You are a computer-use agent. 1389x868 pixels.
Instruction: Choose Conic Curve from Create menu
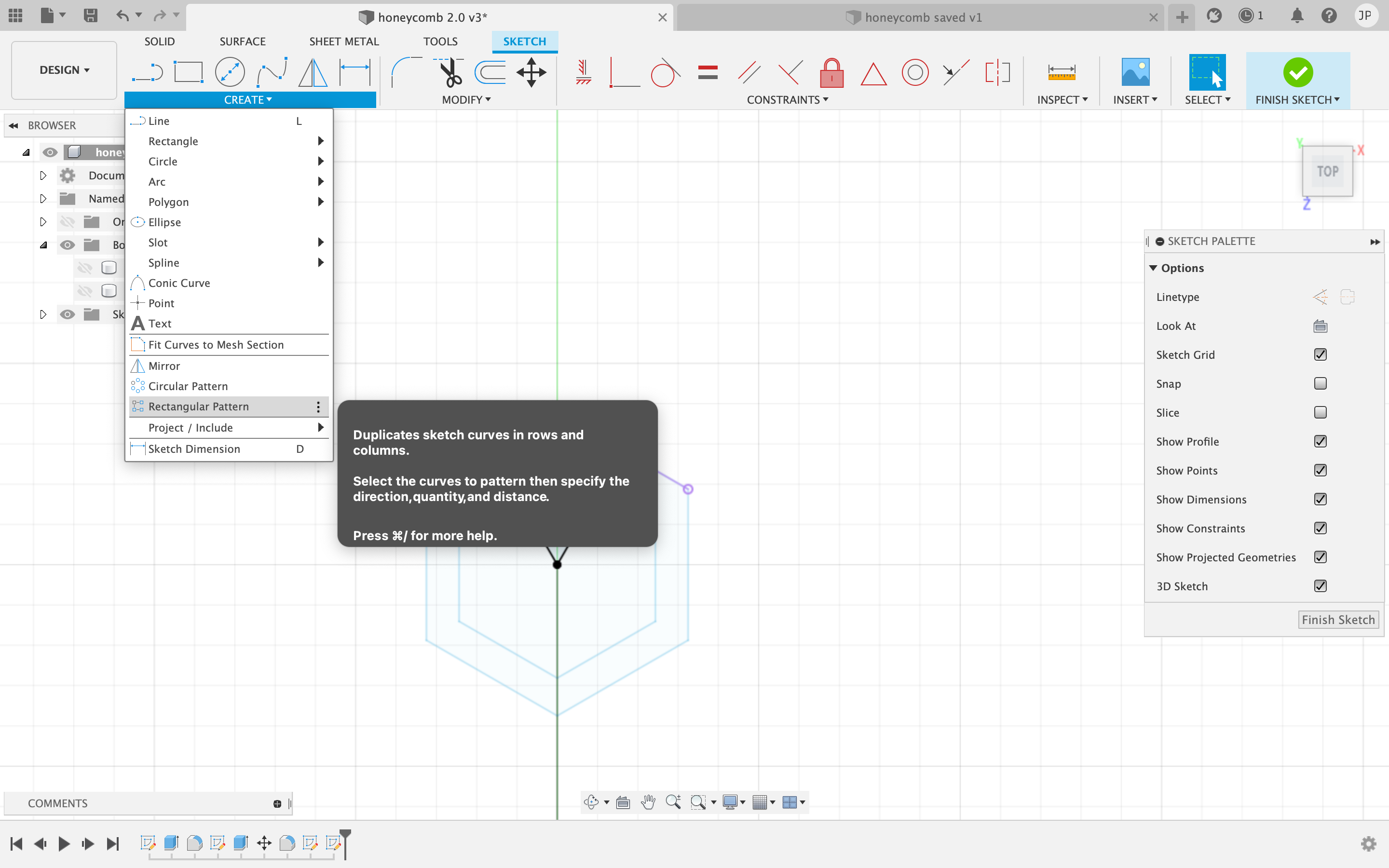229,283
